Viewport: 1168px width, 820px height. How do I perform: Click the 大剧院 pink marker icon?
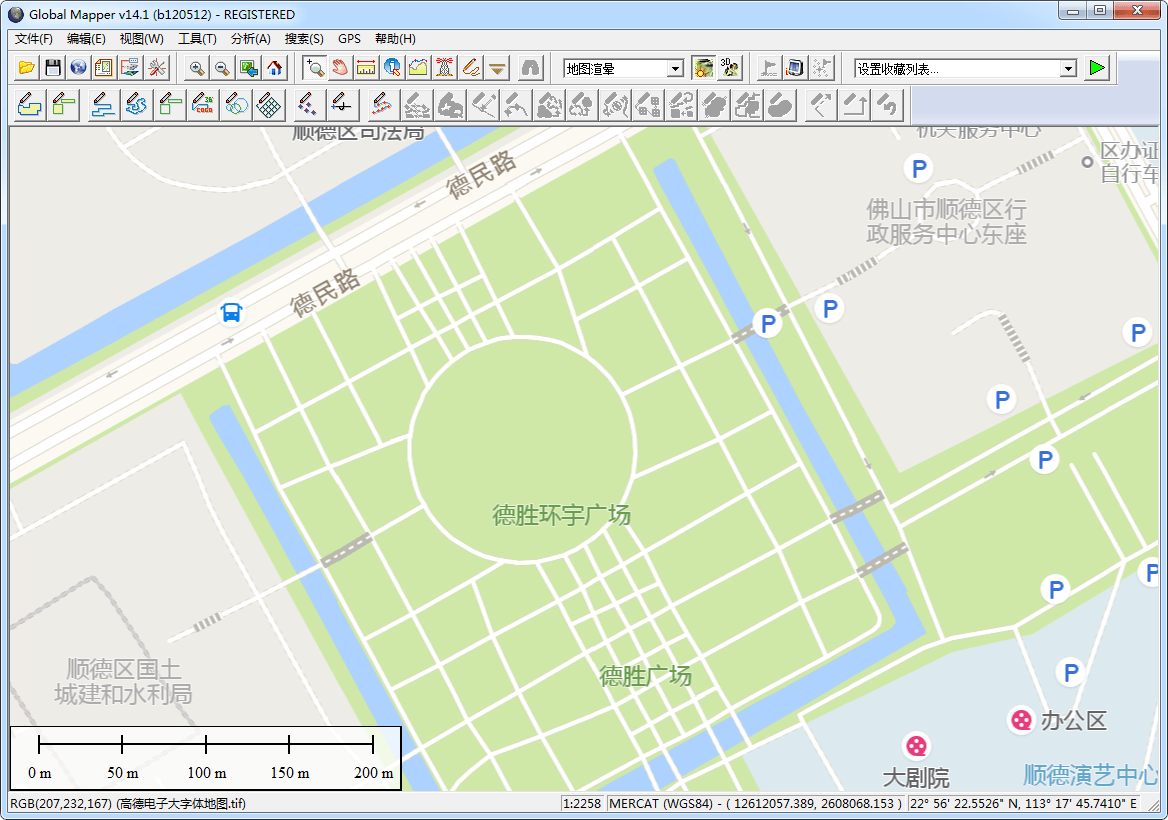coord(916,746)
